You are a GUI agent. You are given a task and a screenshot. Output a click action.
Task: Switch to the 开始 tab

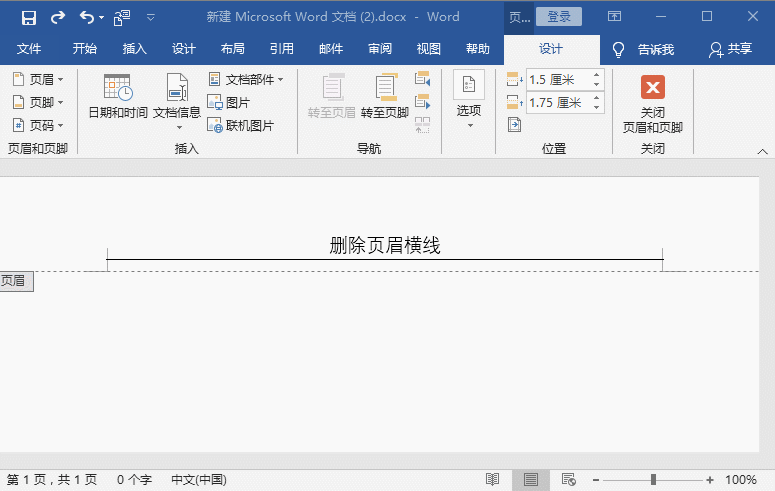click(x=85, y=49)
